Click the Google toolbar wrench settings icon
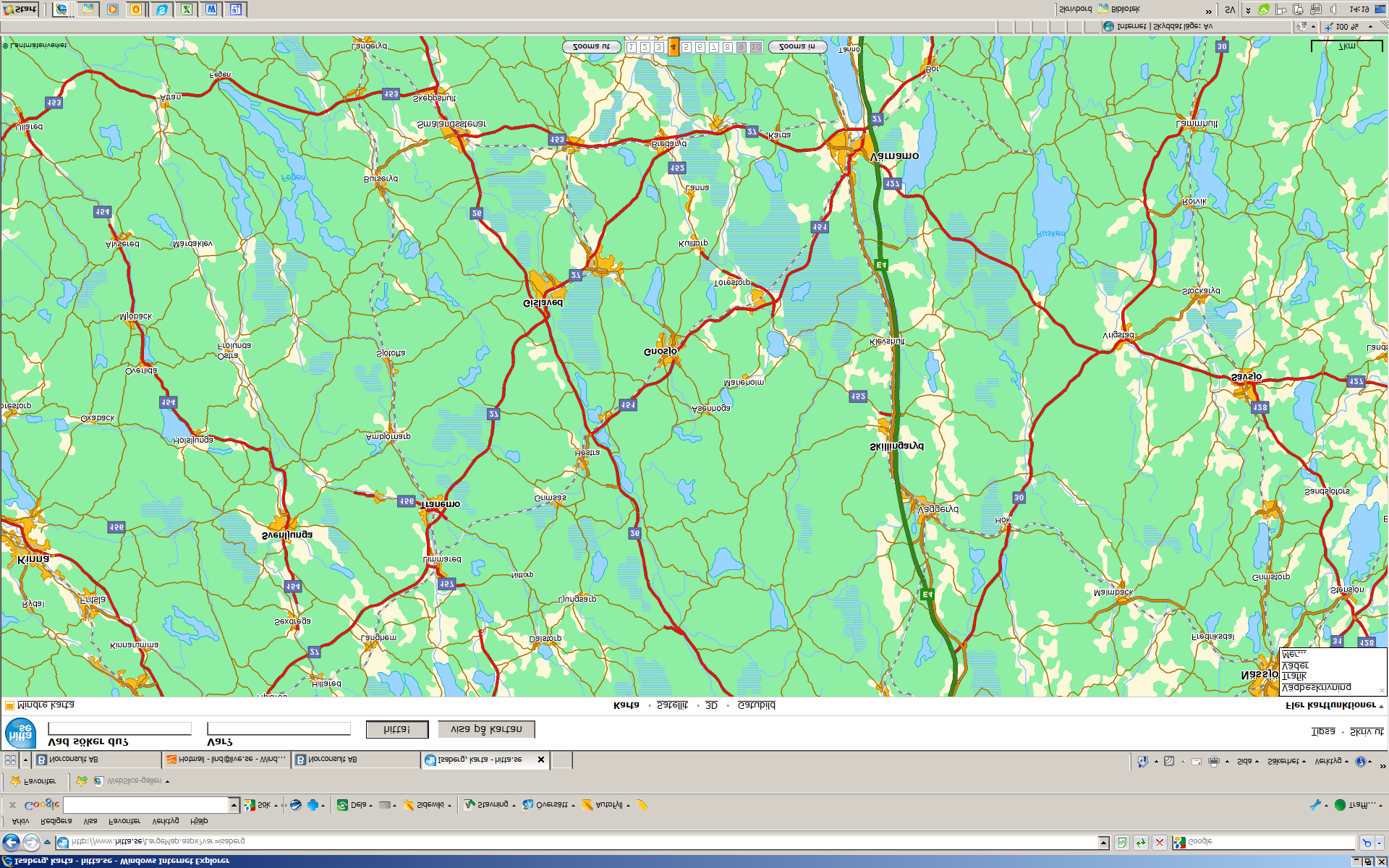This screenshot has width=1389, height=868. [1316, 804]
